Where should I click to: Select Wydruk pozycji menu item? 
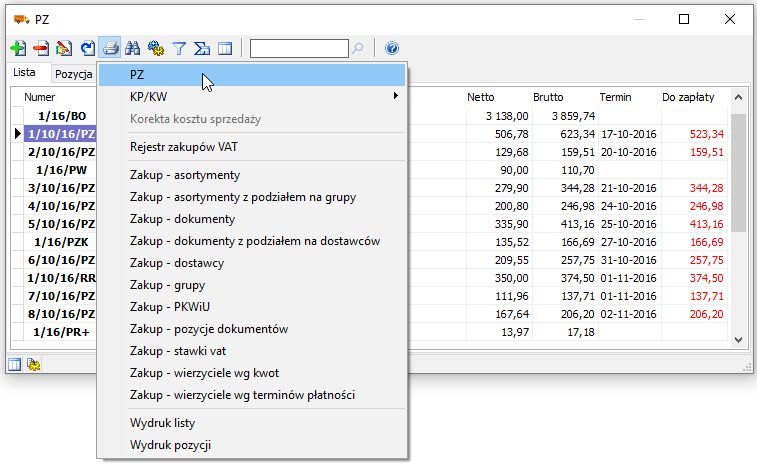coord(252,445)
